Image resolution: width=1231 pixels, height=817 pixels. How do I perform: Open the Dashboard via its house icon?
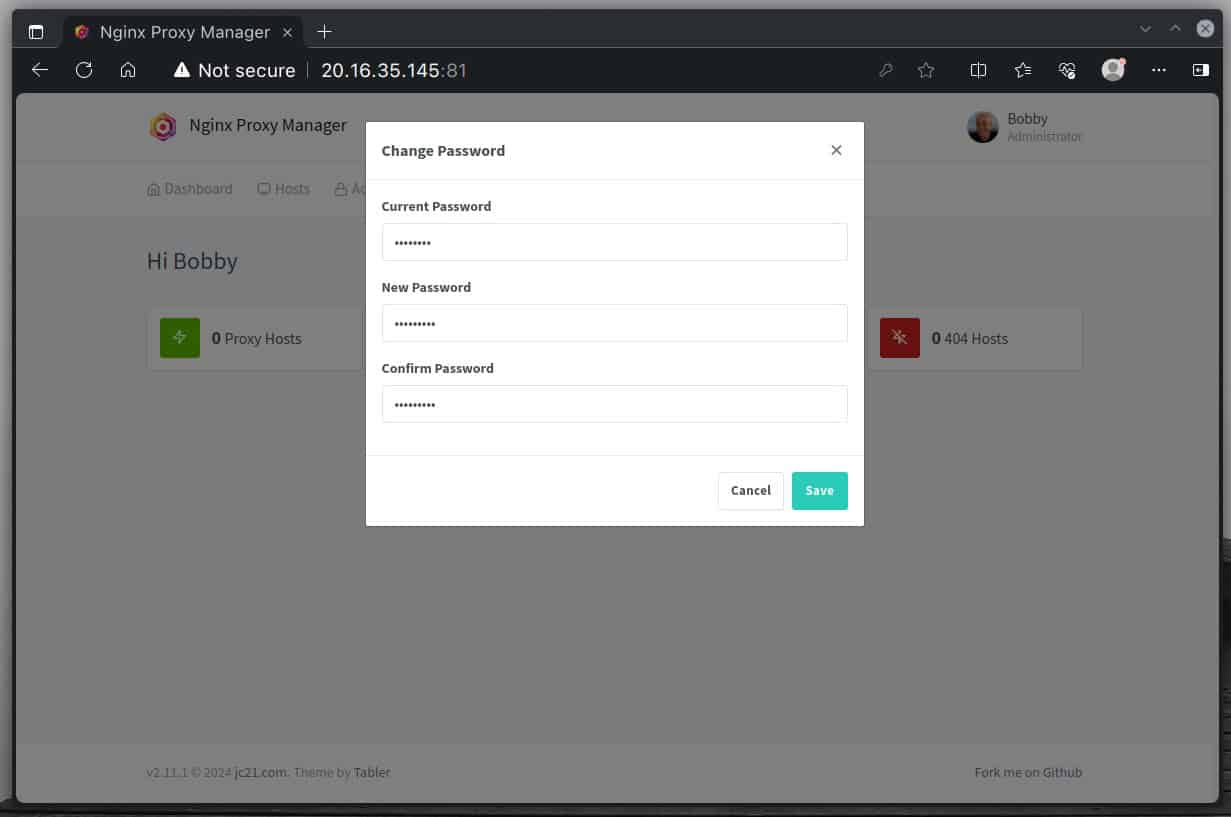point(153,188)
